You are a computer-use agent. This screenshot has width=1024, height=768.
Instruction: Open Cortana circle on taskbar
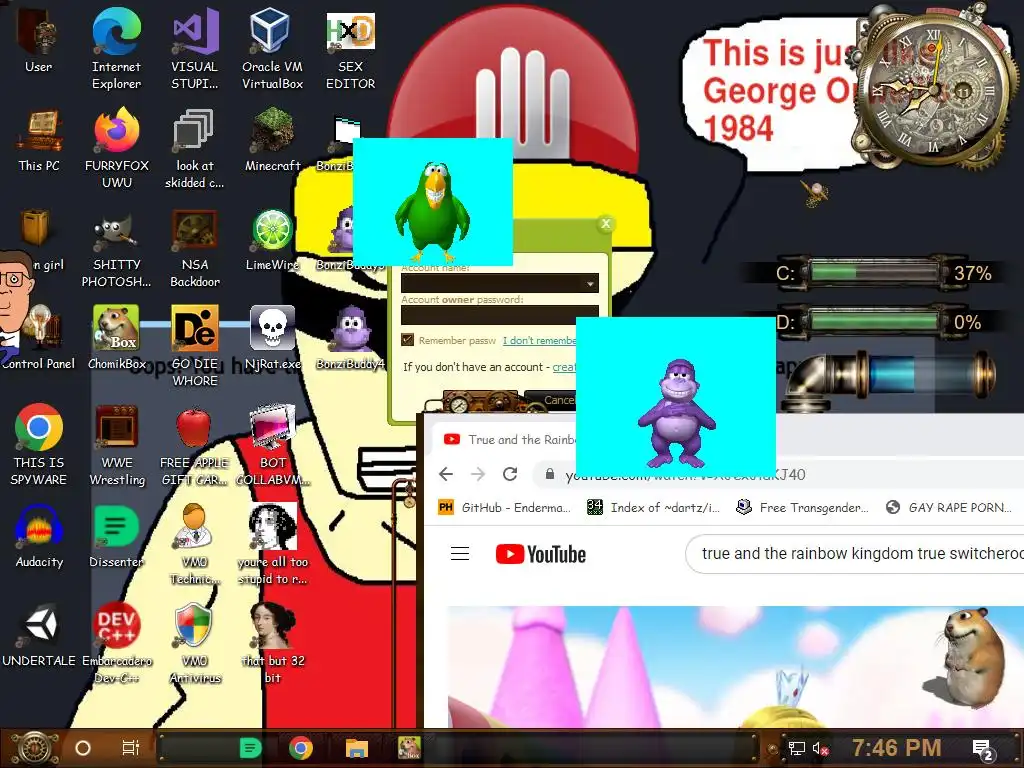click(83, 748)
